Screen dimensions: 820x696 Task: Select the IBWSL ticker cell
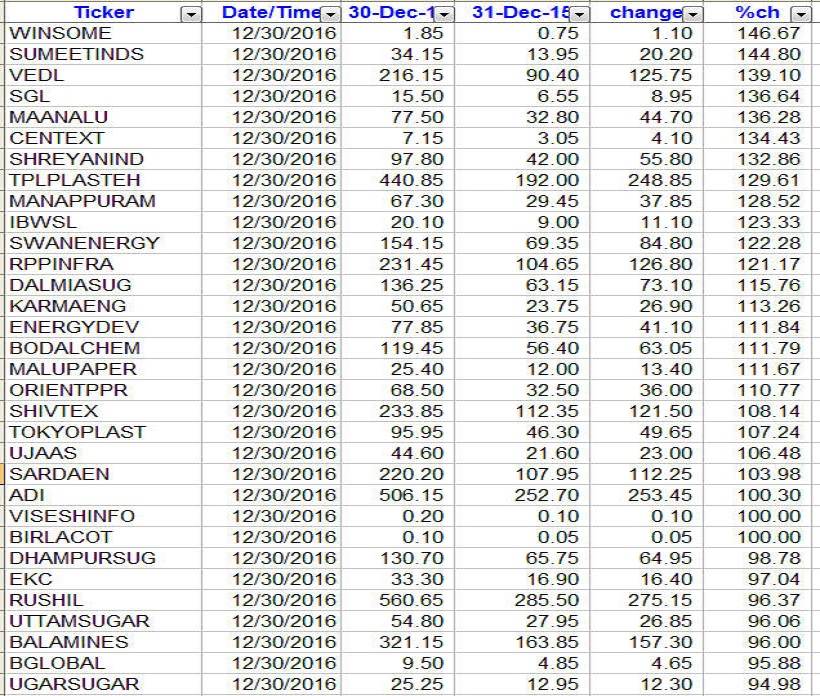[103, 222]
